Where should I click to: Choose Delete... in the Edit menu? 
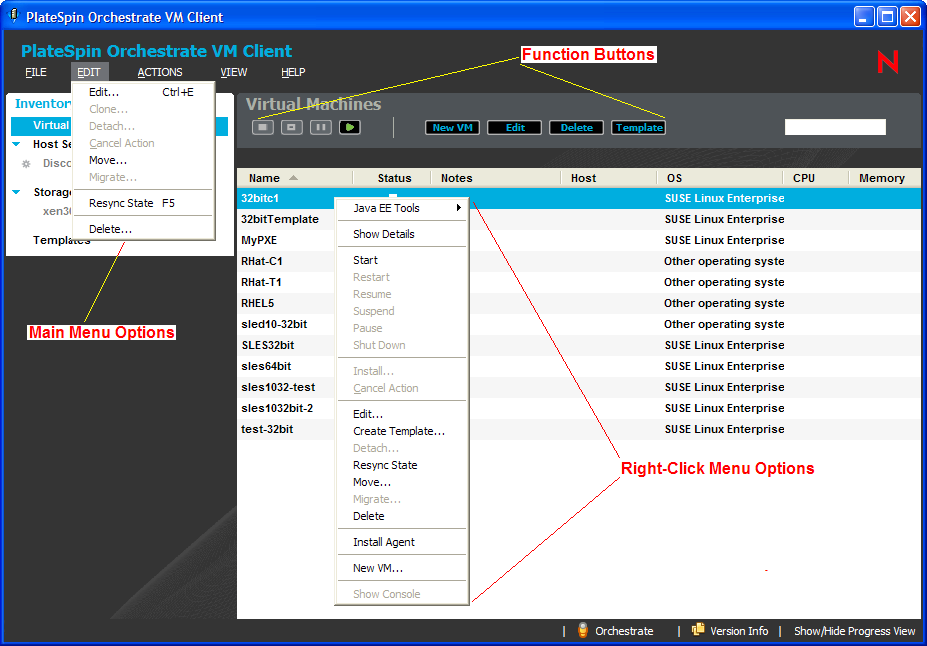142,229
